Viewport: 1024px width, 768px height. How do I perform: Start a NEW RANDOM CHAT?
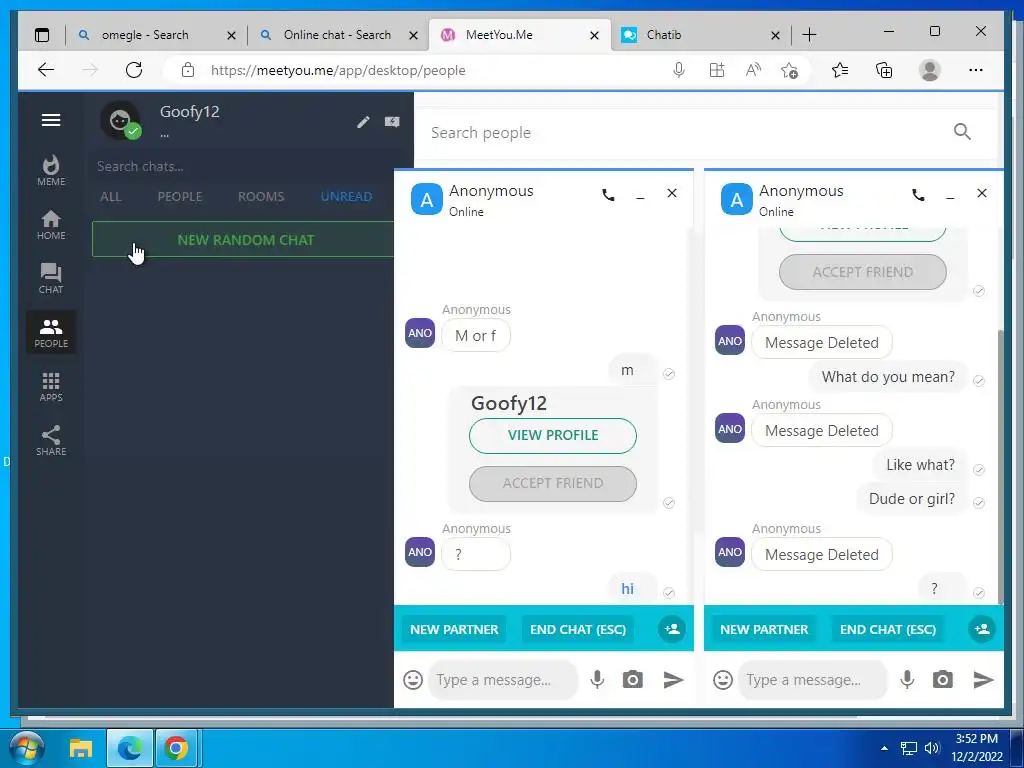click(x=243, y=240)
